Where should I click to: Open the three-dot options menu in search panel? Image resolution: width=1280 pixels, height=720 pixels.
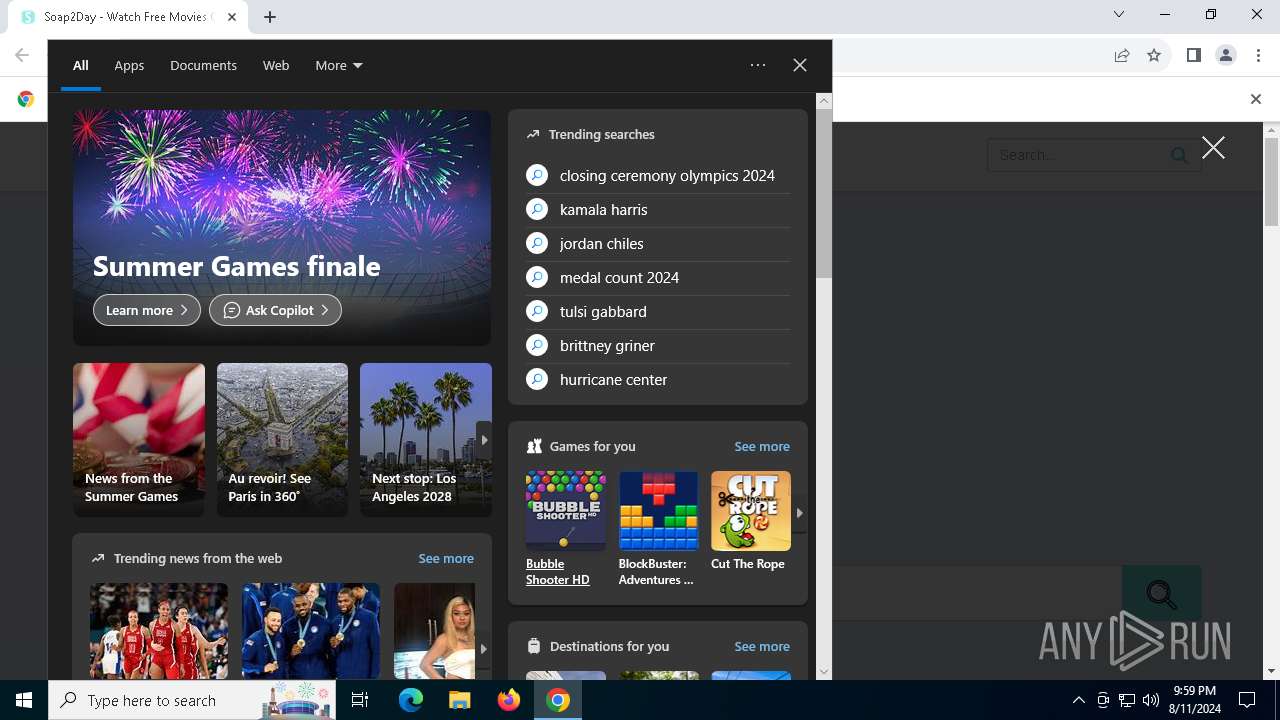[x=758, y=65]
